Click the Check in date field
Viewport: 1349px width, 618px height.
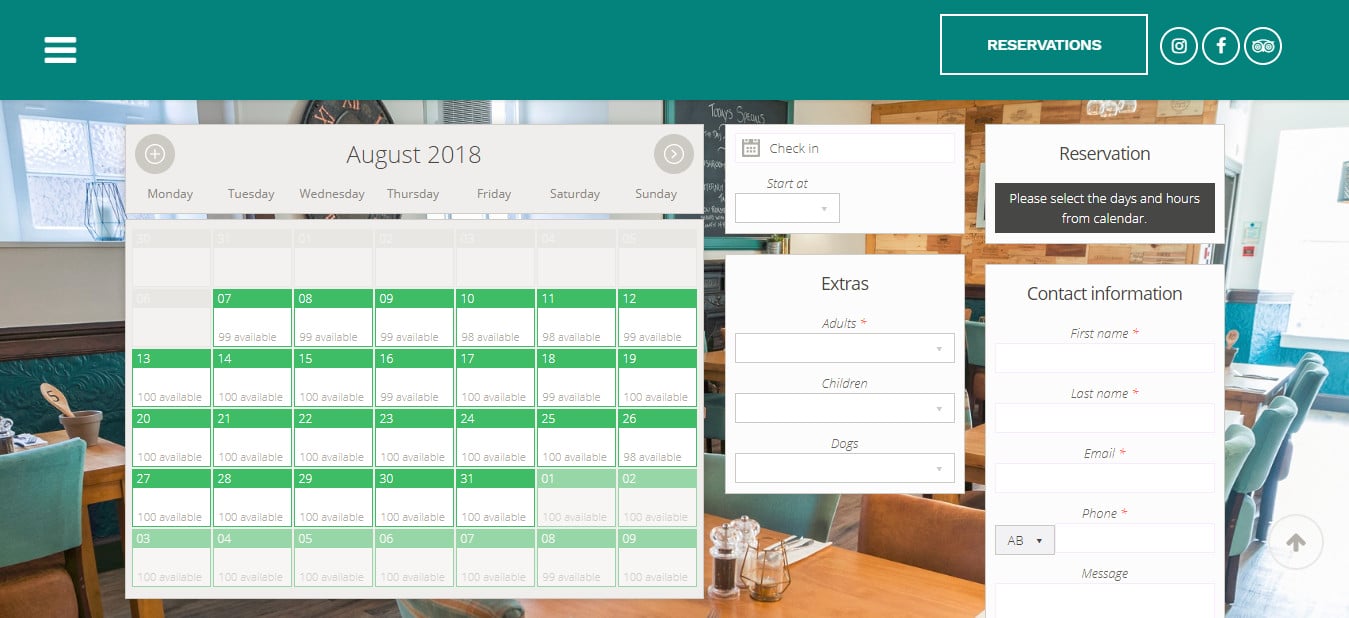pyautogui.click(x=845, y=148)
